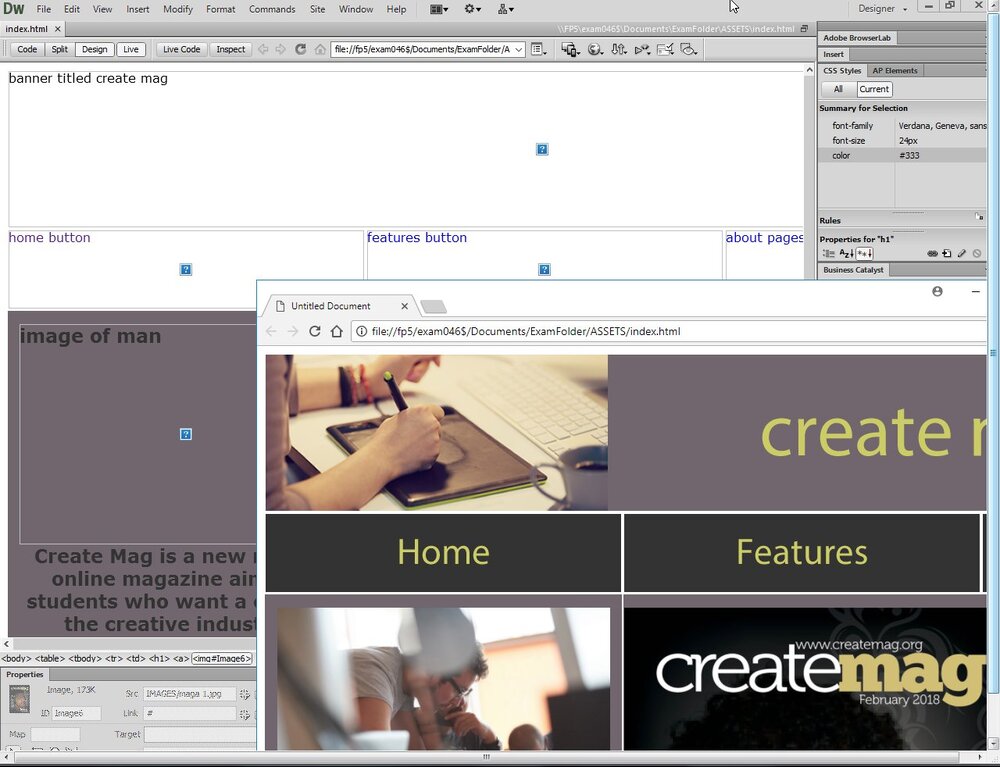The height and width of the screenshot is (767, 1000).
Task: Click the Disable/Delete CSS property icon
Action: point(977,254)
